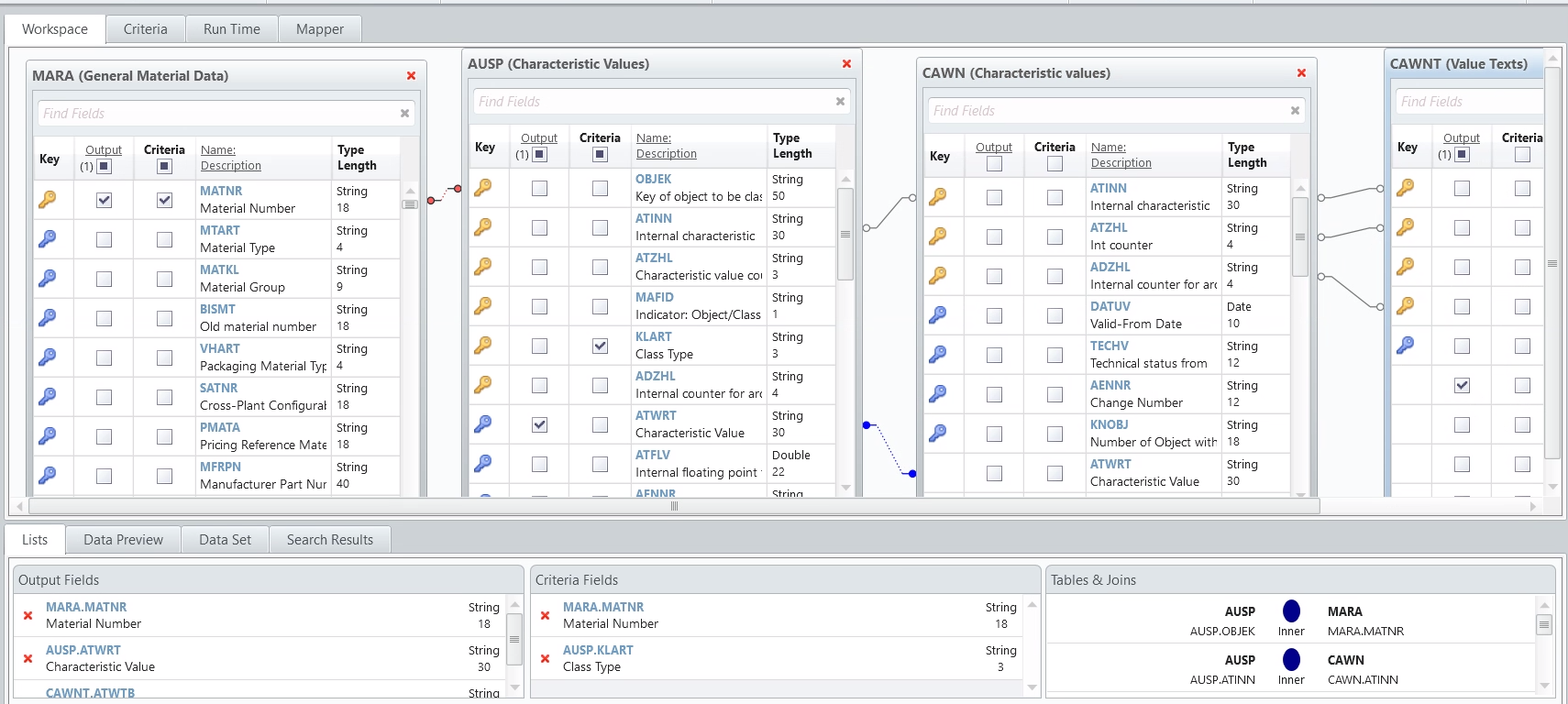Click the AUSP to MARA inner join circle
Image resolution: width=1568 pixels, height=704 pixels.
click(x=1291, y=610)
